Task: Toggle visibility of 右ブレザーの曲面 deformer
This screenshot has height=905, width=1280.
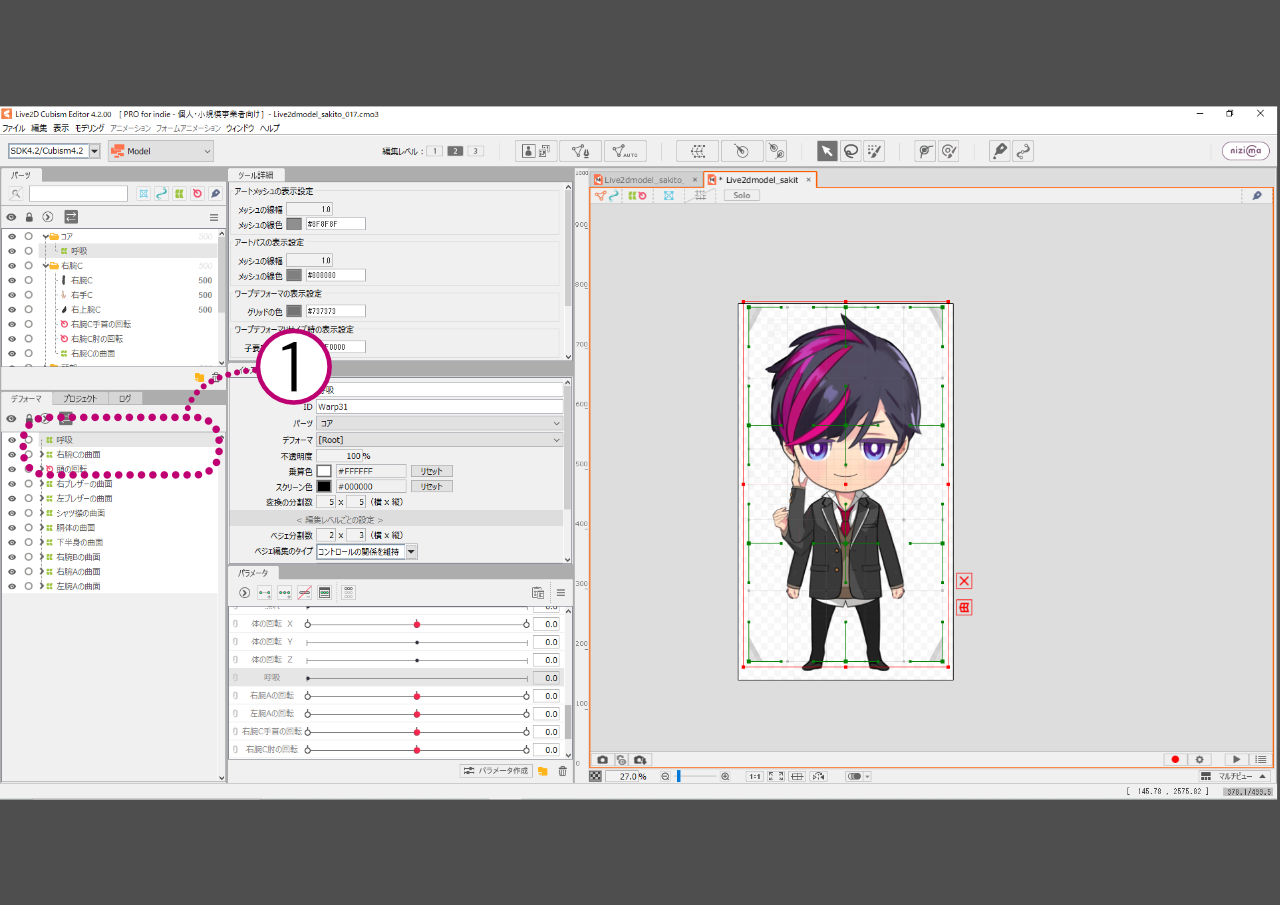Action: pos(12,484)
